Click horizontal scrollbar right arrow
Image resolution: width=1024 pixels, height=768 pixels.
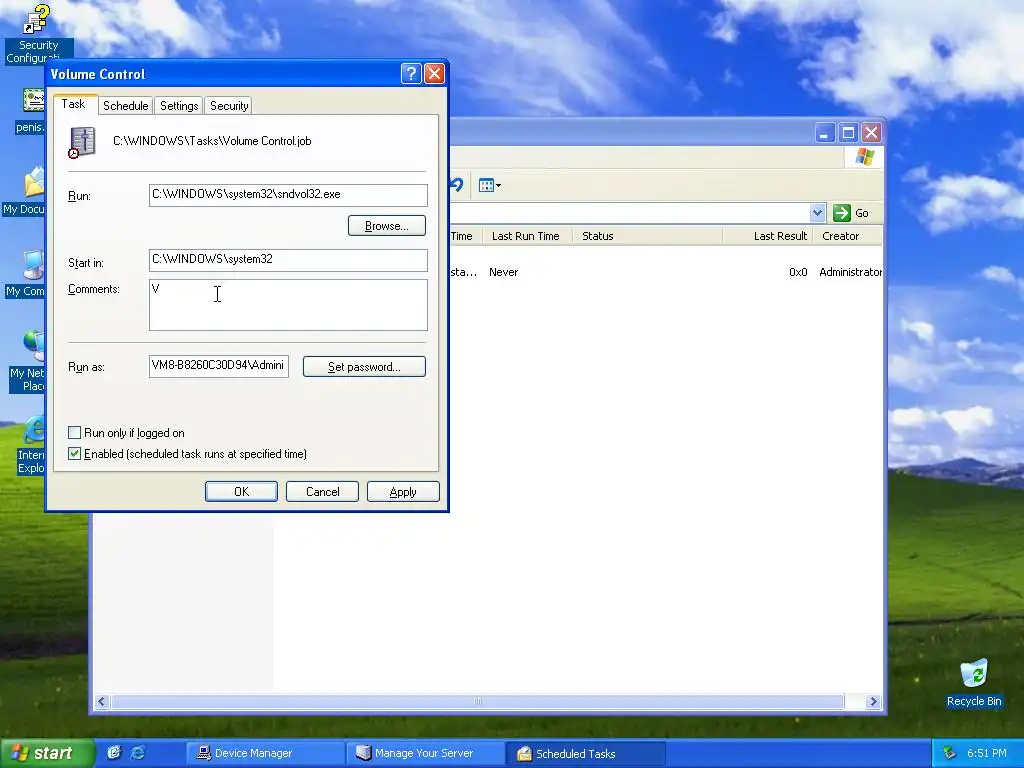[873, 701]
